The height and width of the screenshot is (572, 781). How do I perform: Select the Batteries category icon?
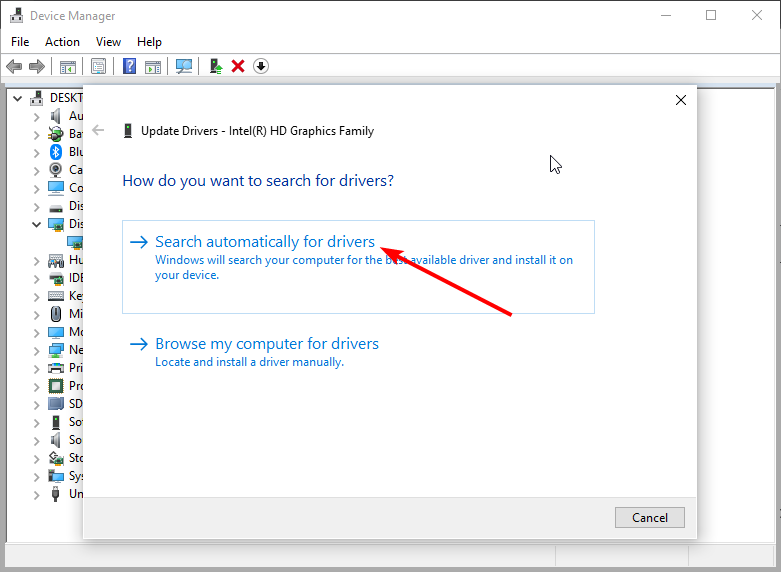(56, 134)
